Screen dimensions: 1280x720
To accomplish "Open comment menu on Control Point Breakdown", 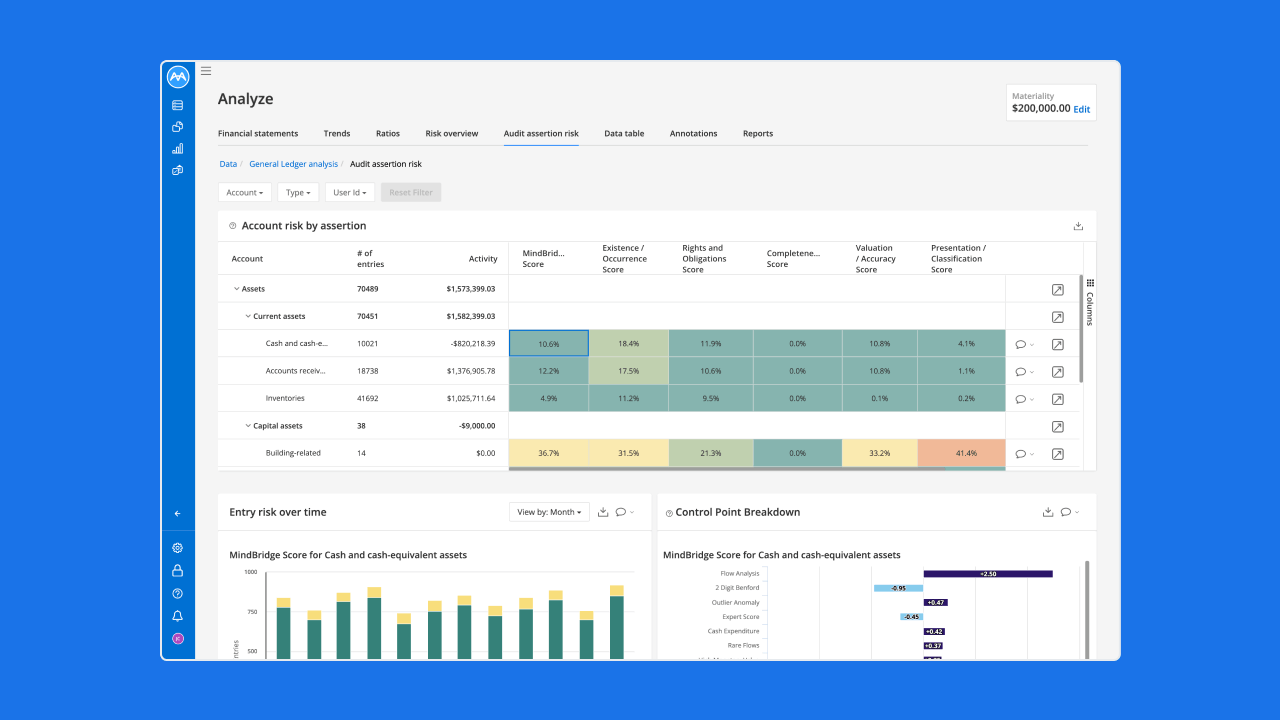I will pos(1069,512).
